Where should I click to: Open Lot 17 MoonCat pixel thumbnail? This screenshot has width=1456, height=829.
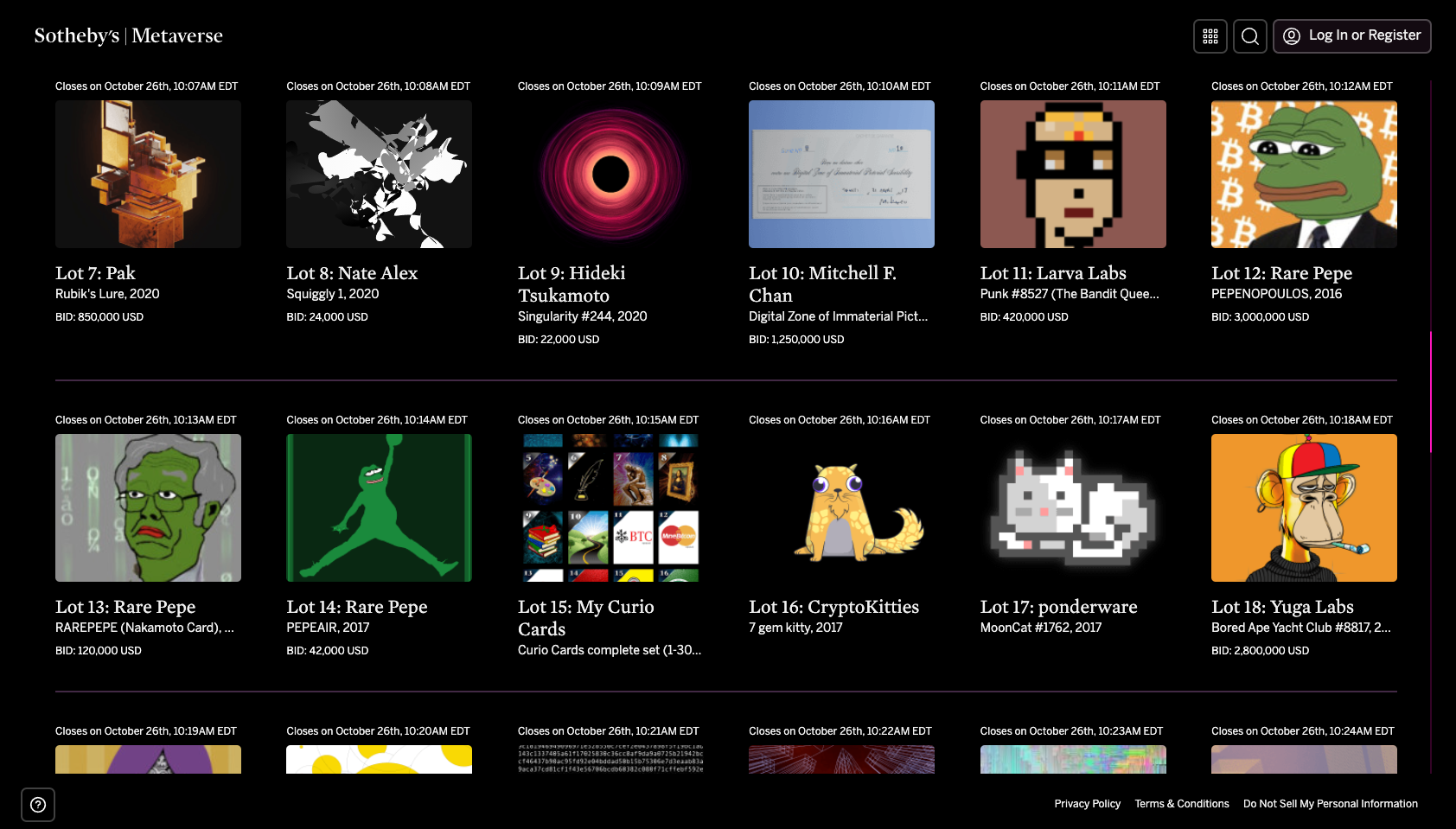tap(1073, 507)
